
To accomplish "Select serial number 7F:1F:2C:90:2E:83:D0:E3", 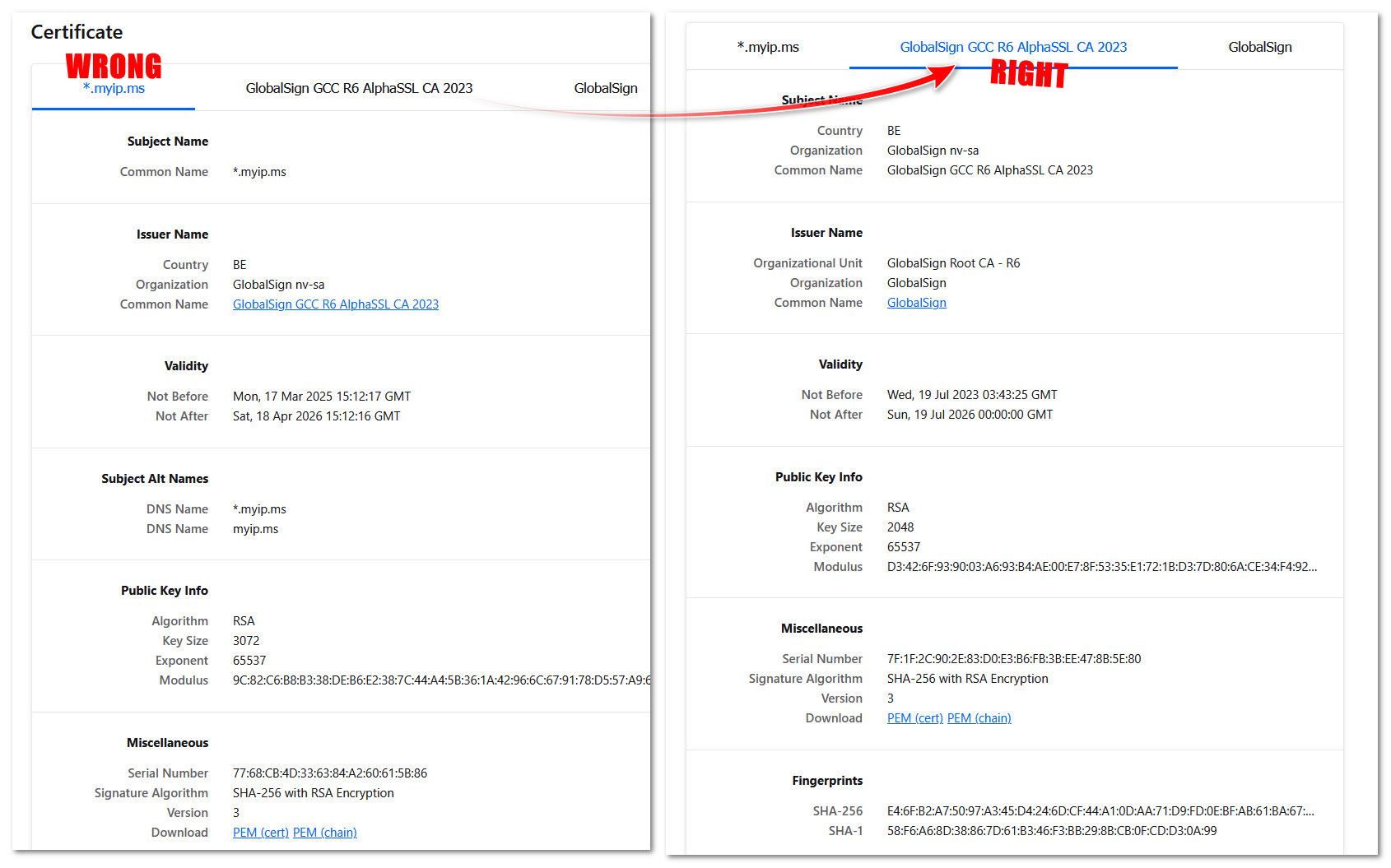I will [1014, 659].
